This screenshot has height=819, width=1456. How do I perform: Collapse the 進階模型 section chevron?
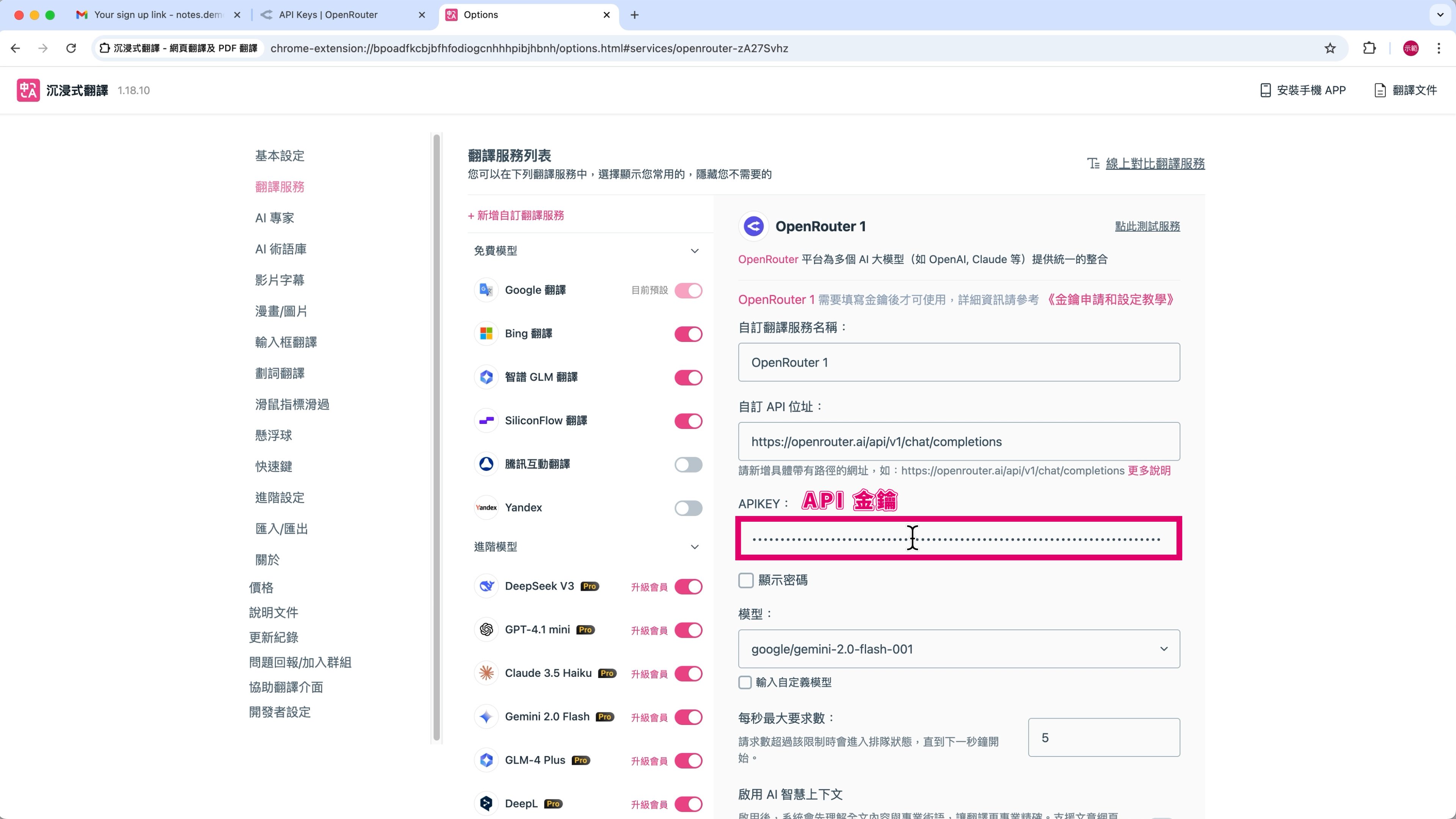pos(695,547)
